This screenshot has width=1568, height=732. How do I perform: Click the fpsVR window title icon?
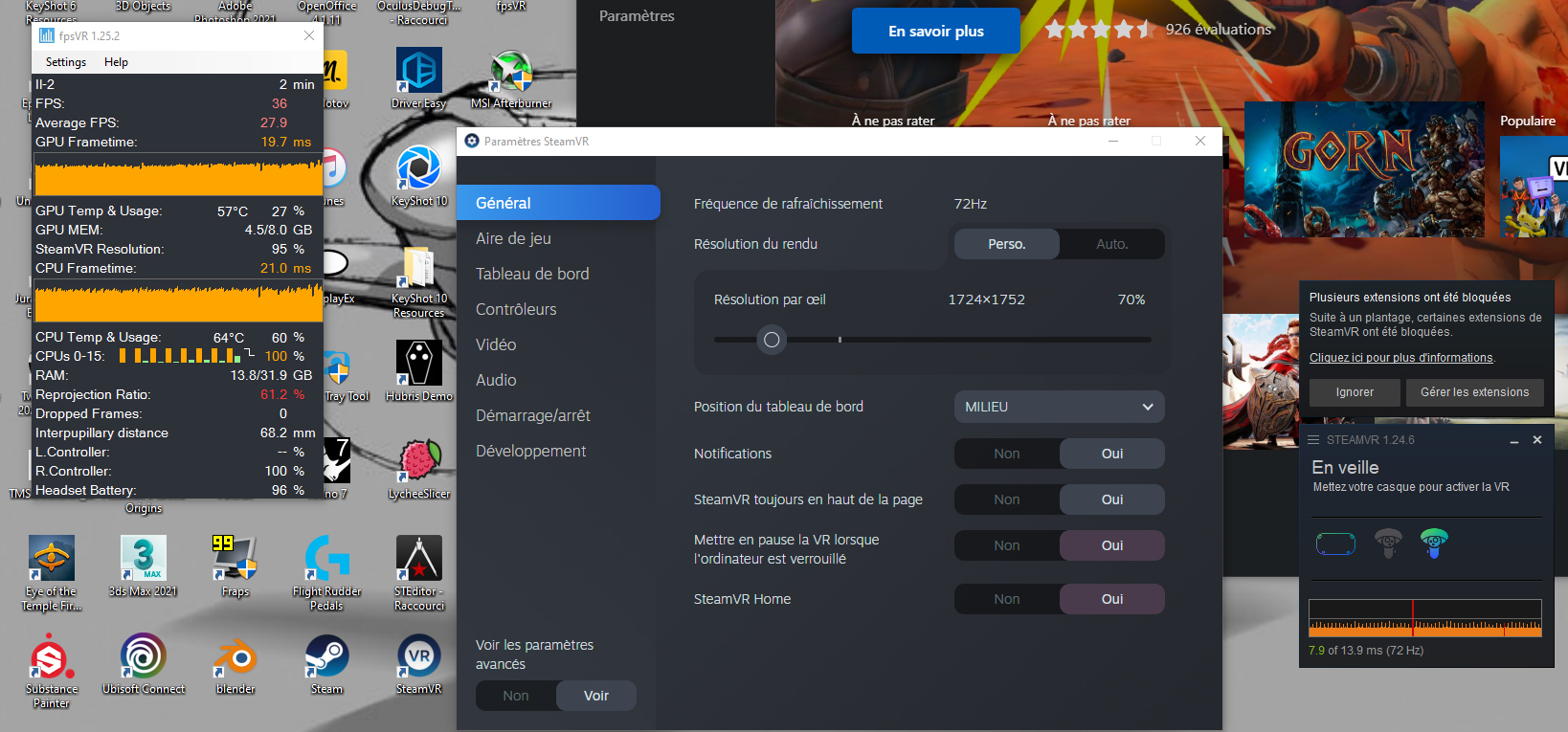(46, 35)
